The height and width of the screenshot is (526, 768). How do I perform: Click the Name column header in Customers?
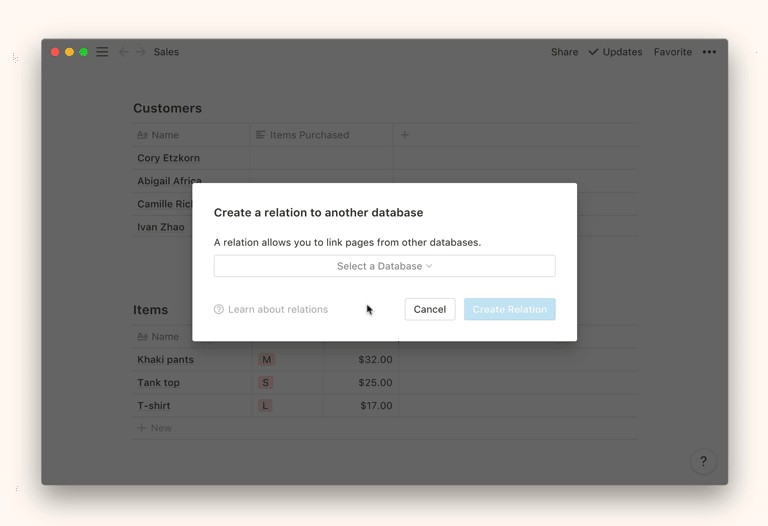pos(165,135)
